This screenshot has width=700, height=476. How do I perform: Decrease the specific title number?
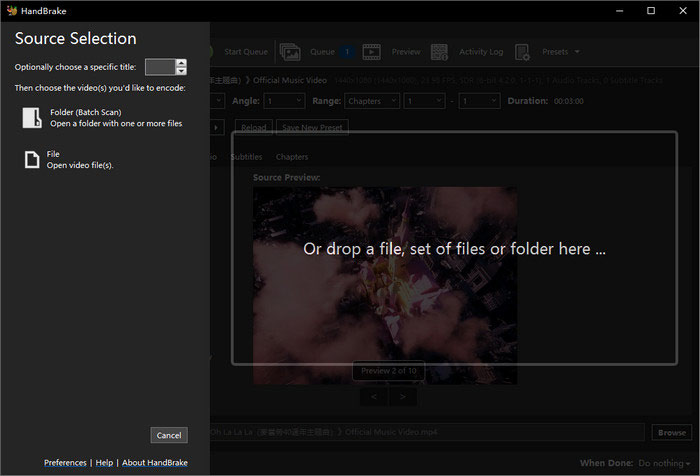181,71
